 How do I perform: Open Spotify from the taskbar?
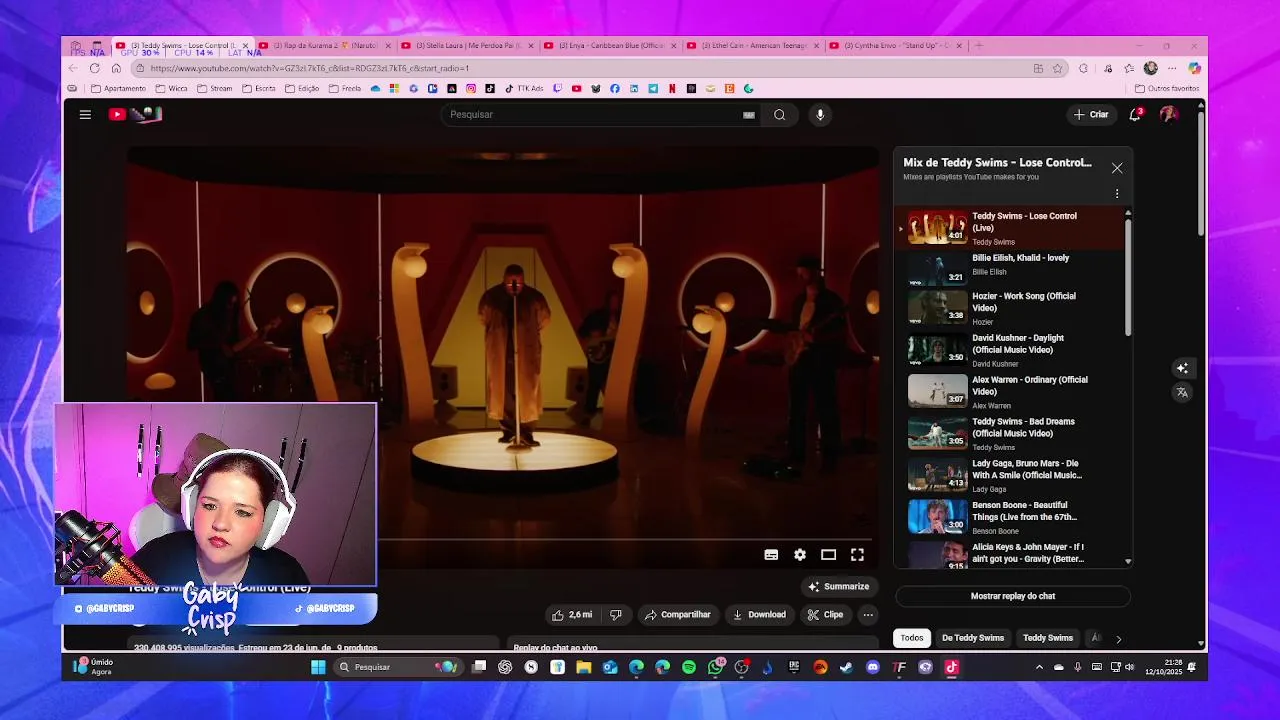point(689,667)
